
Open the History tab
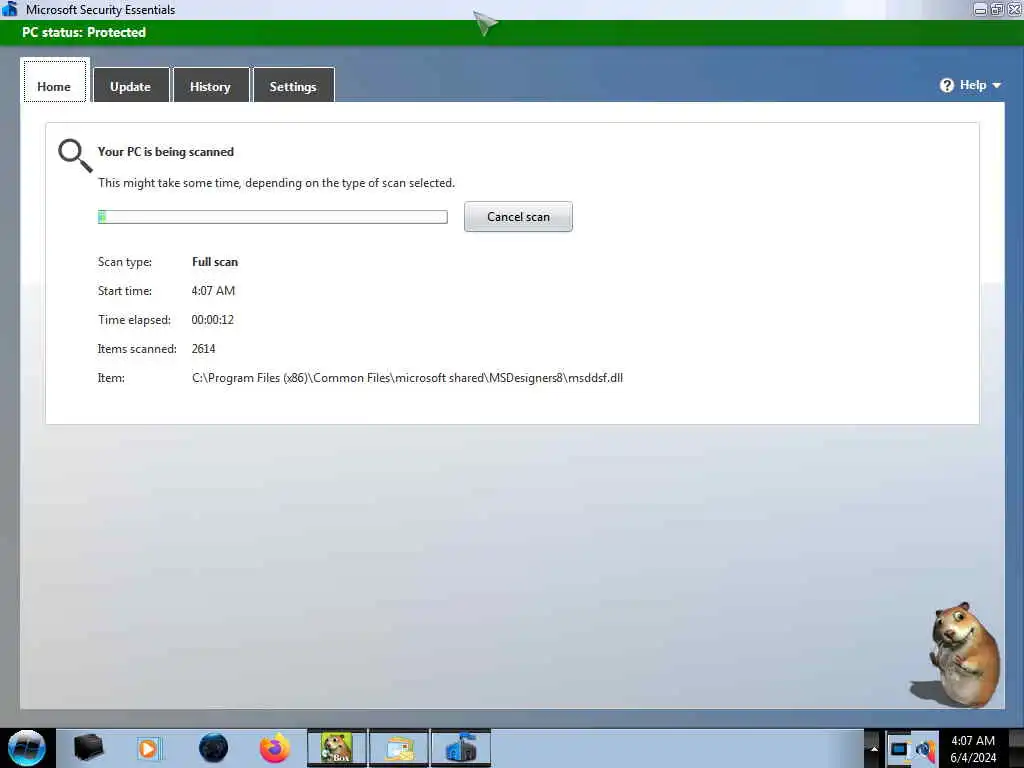tap(210, 86)
